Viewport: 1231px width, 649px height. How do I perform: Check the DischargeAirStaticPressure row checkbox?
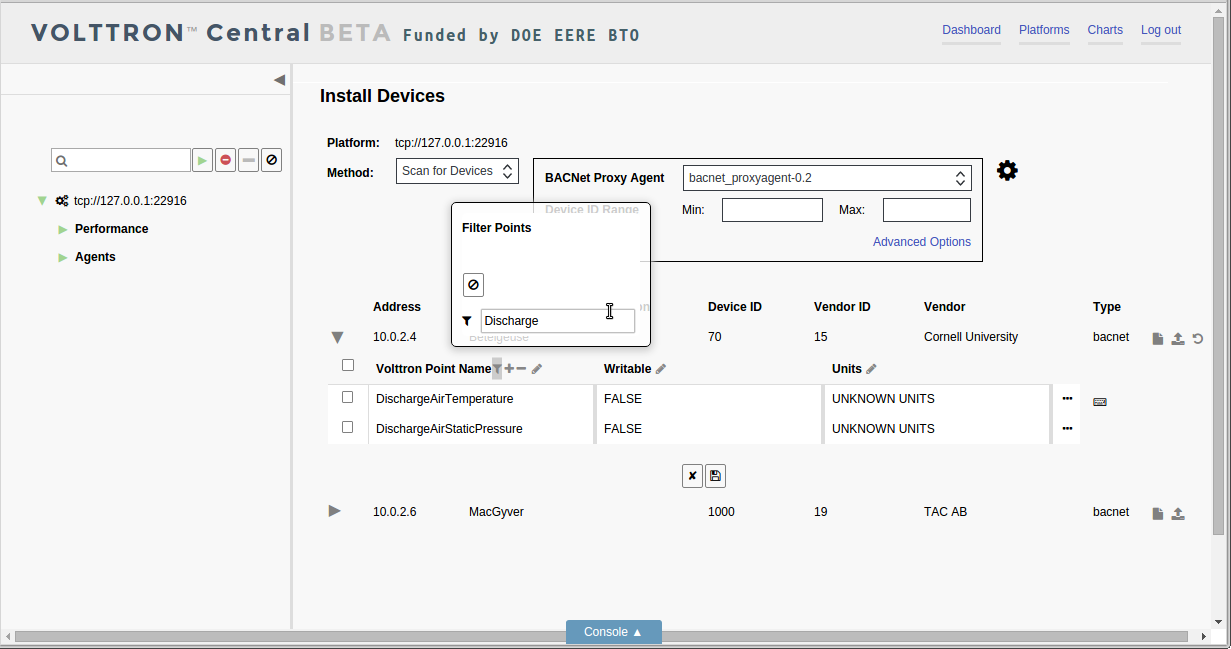(348, 427)
